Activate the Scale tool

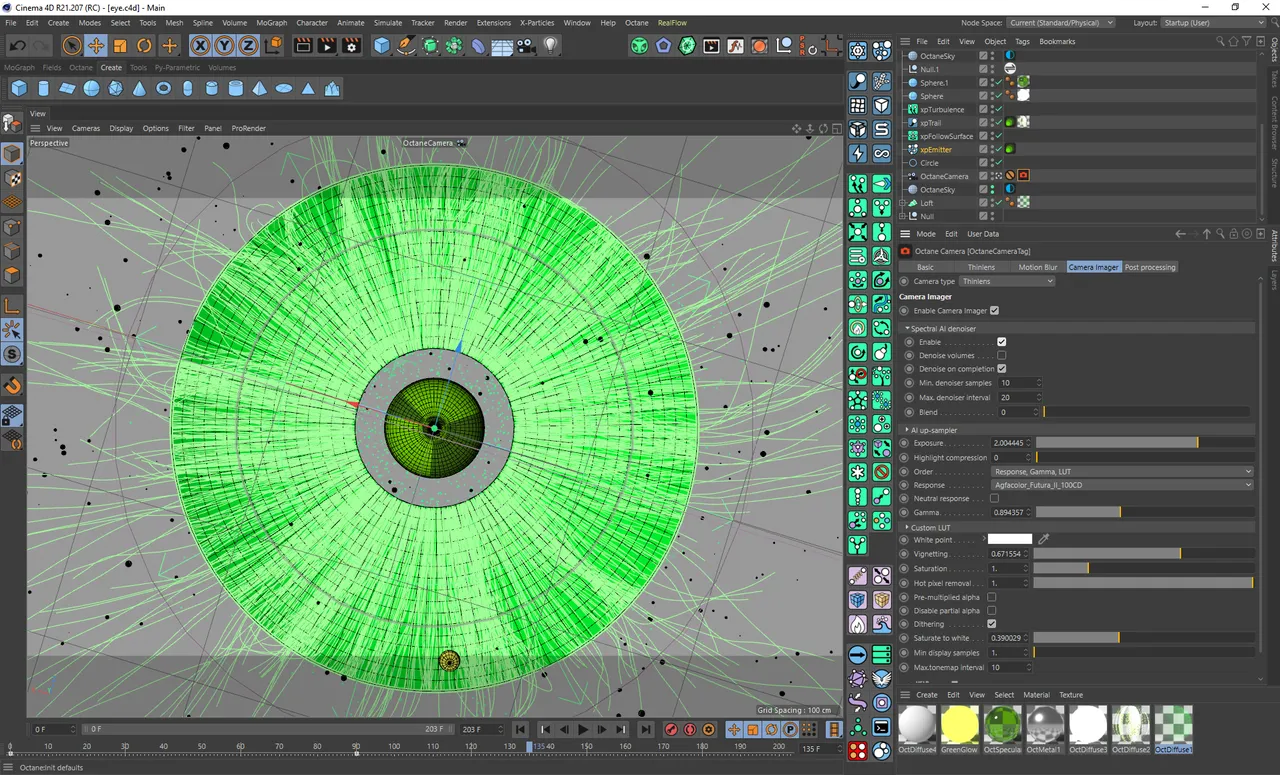coord(120,45)
